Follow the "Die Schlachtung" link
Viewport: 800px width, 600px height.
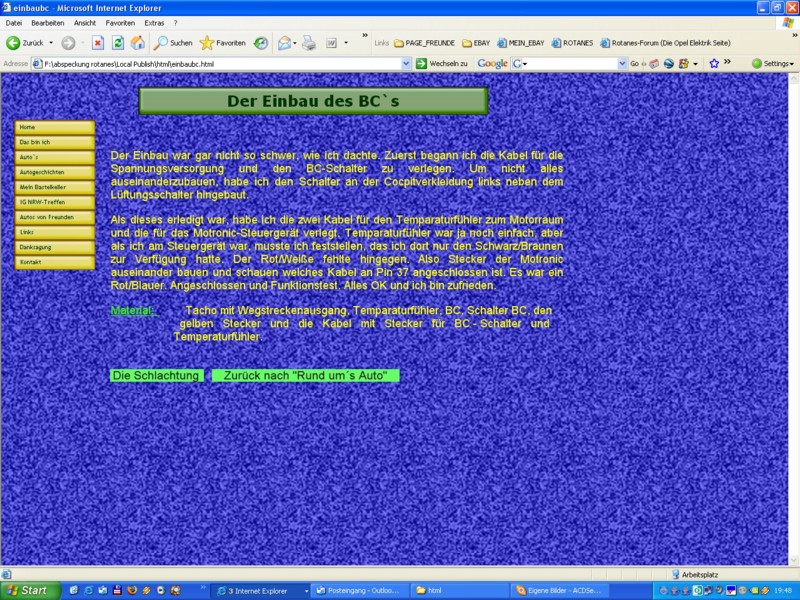point(156,375)
